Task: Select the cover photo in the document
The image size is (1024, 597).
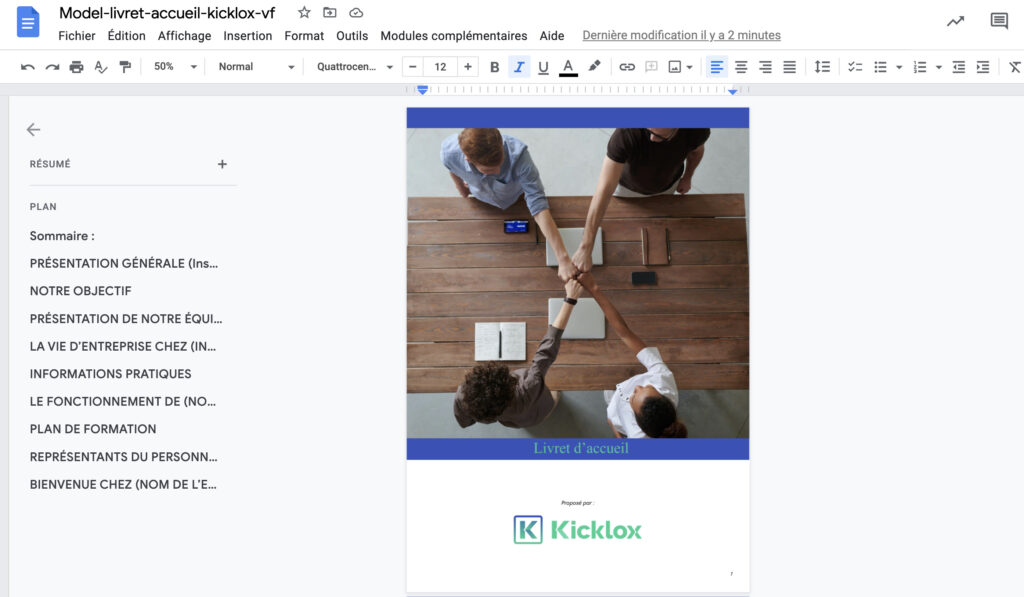Action: [x=578, y=283]
